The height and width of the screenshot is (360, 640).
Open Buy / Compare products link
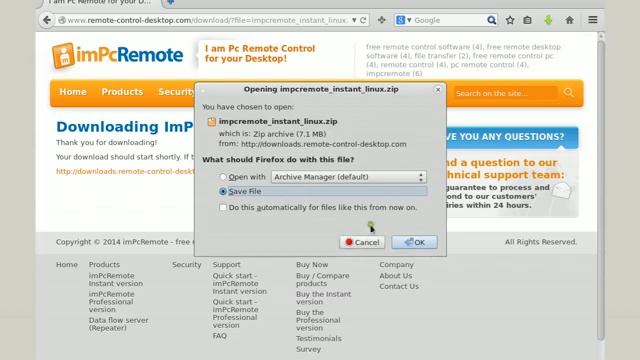tap(322, 280)
